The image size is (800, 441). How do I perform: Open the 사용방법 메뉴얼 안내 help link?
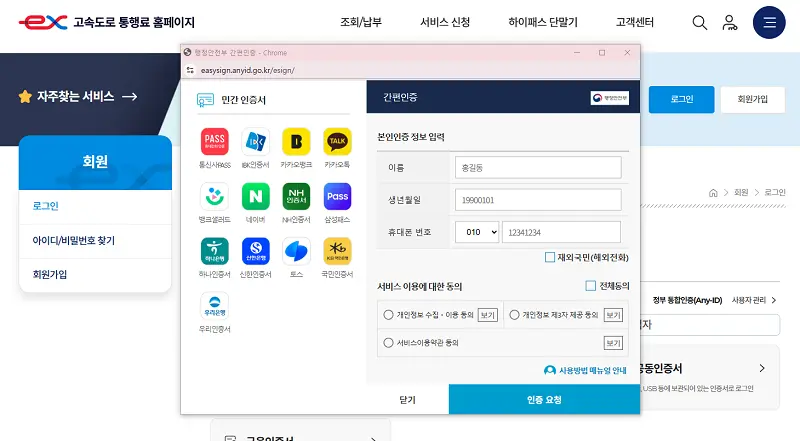click(585, 370)
